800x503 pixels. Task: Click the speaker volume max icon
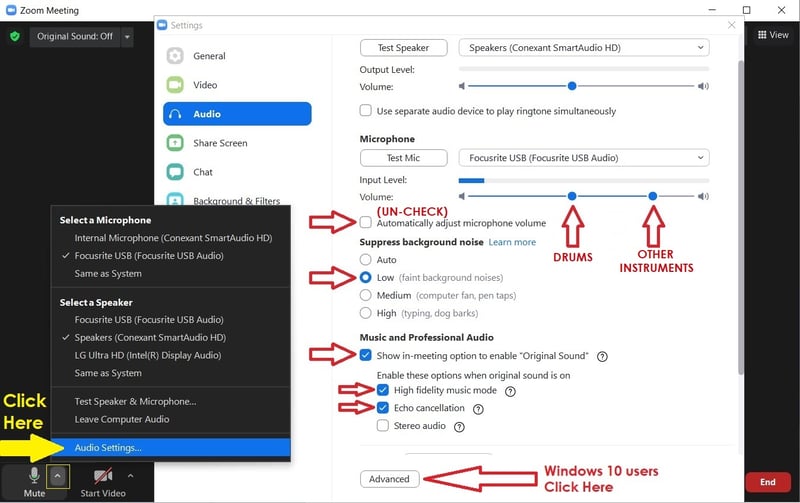[x=703, y=86]
